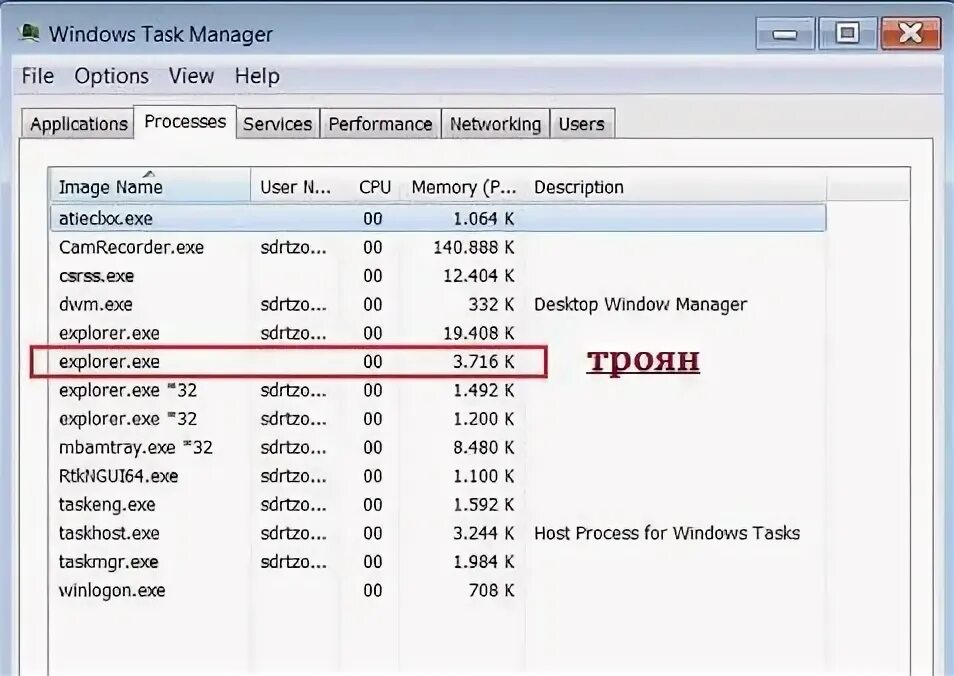Select the taskmgr.exe process
954x676 pixels.
click(x=437, y=562)
